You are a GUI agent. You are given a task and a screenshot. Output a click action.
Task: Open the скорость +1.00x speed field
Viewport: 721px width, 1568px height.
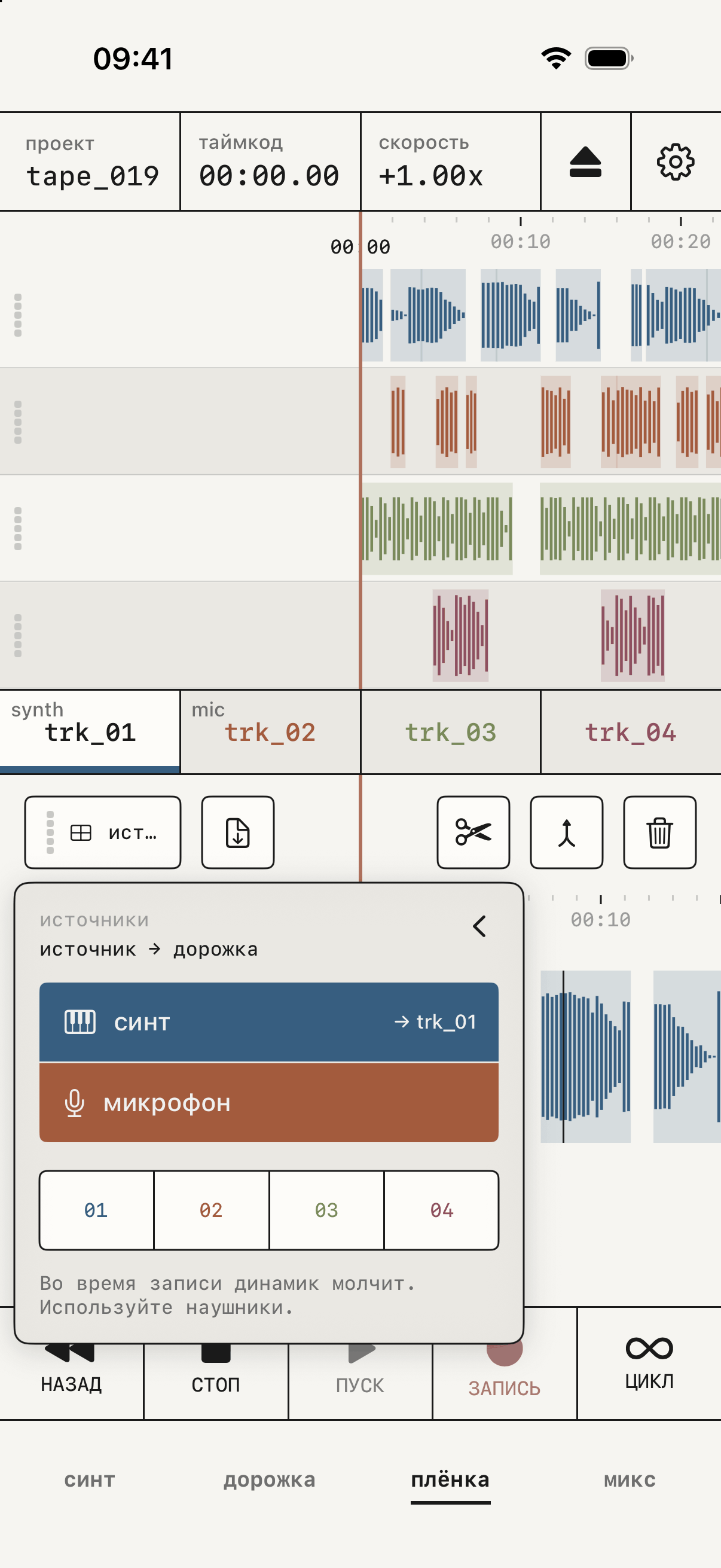(451, 162)
